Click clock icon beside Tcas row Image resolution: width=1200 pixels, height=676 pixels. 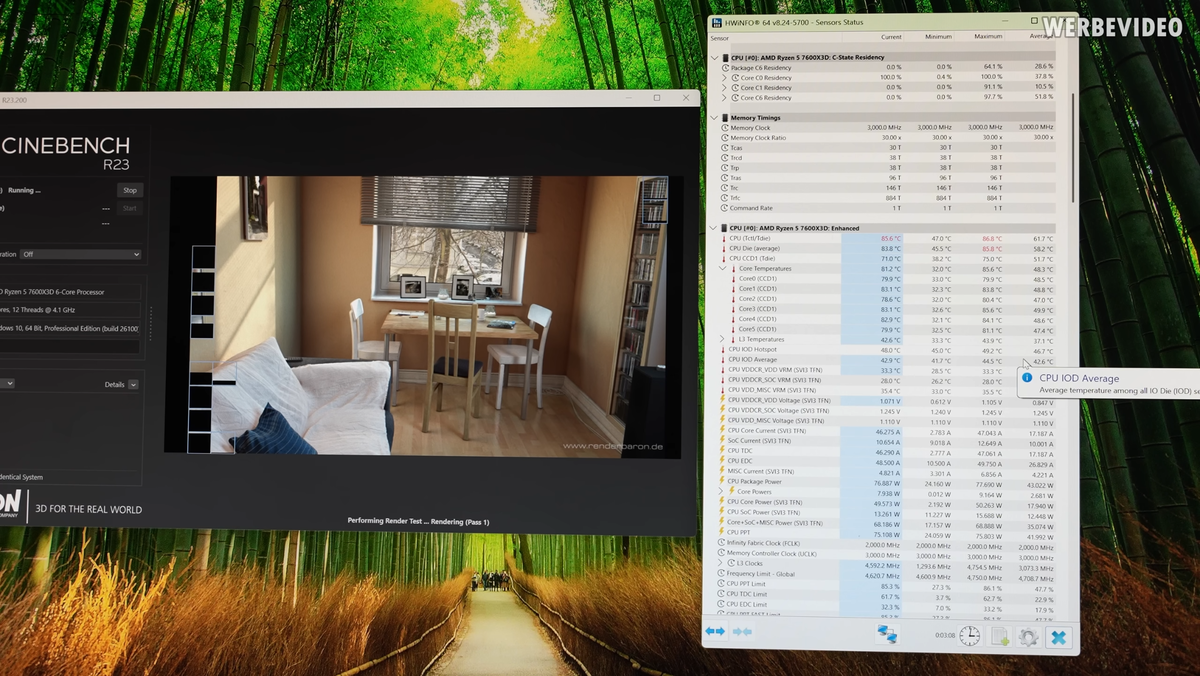724,148
